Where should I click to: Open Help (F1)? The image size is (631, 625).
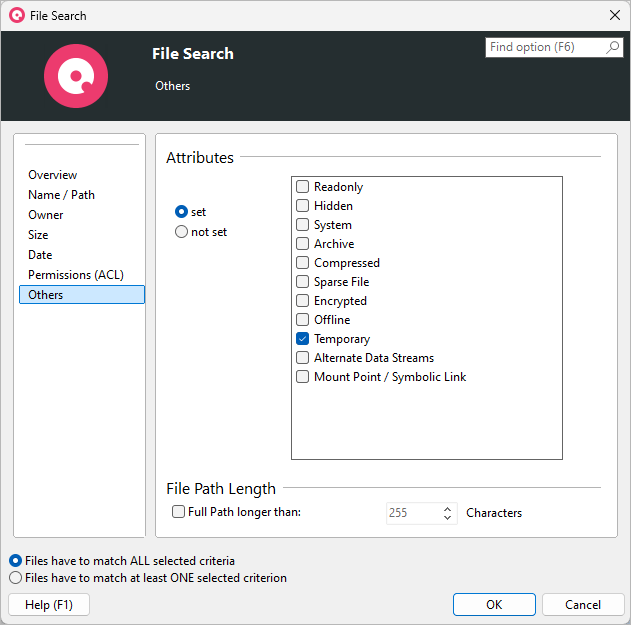tap(48, 605)
